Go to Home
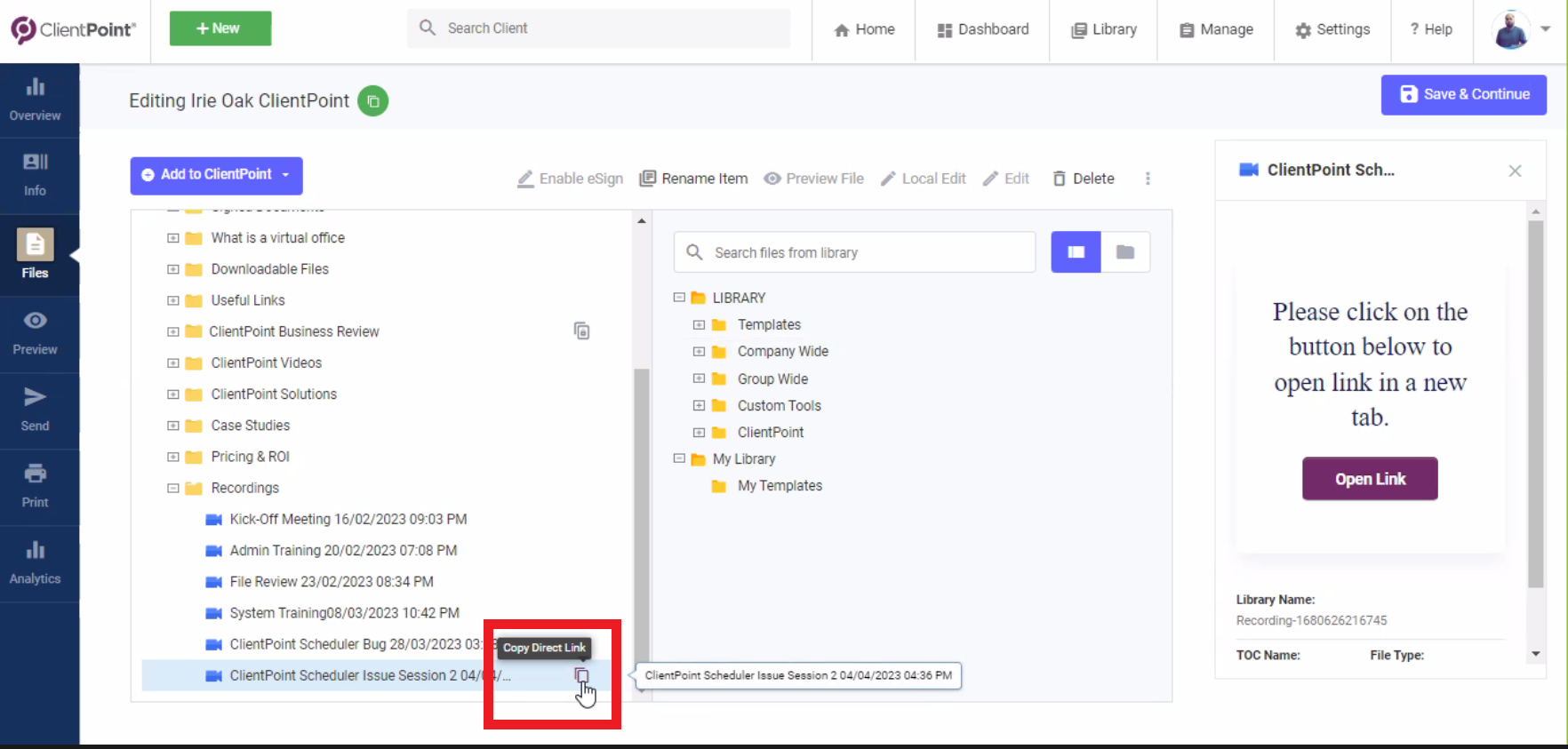1568x749 pixels. [864, 30]
